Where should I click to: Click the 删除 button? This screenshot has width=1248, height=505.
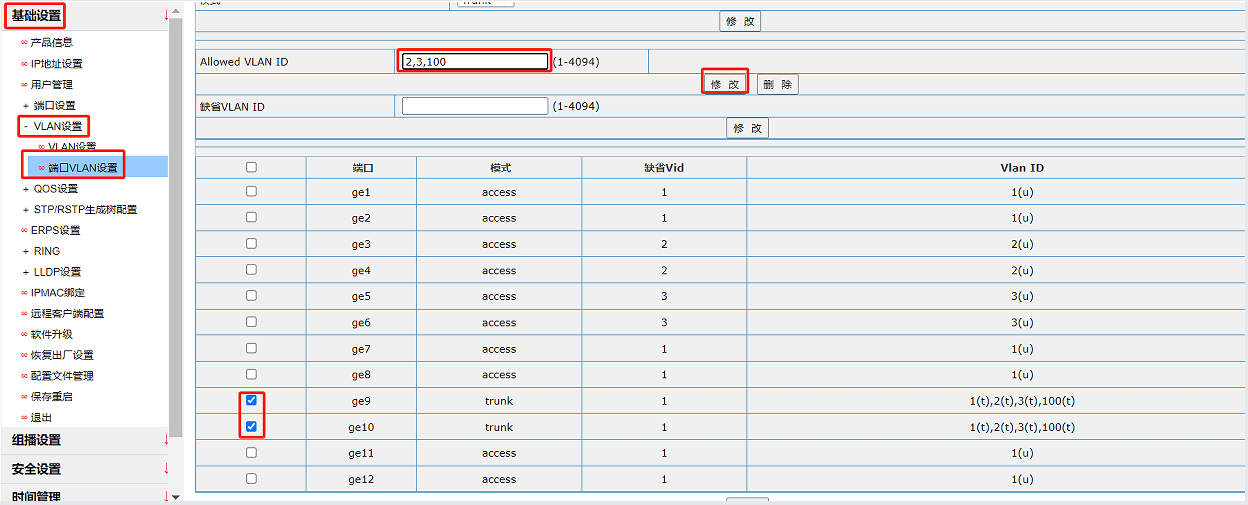[777, 85]
